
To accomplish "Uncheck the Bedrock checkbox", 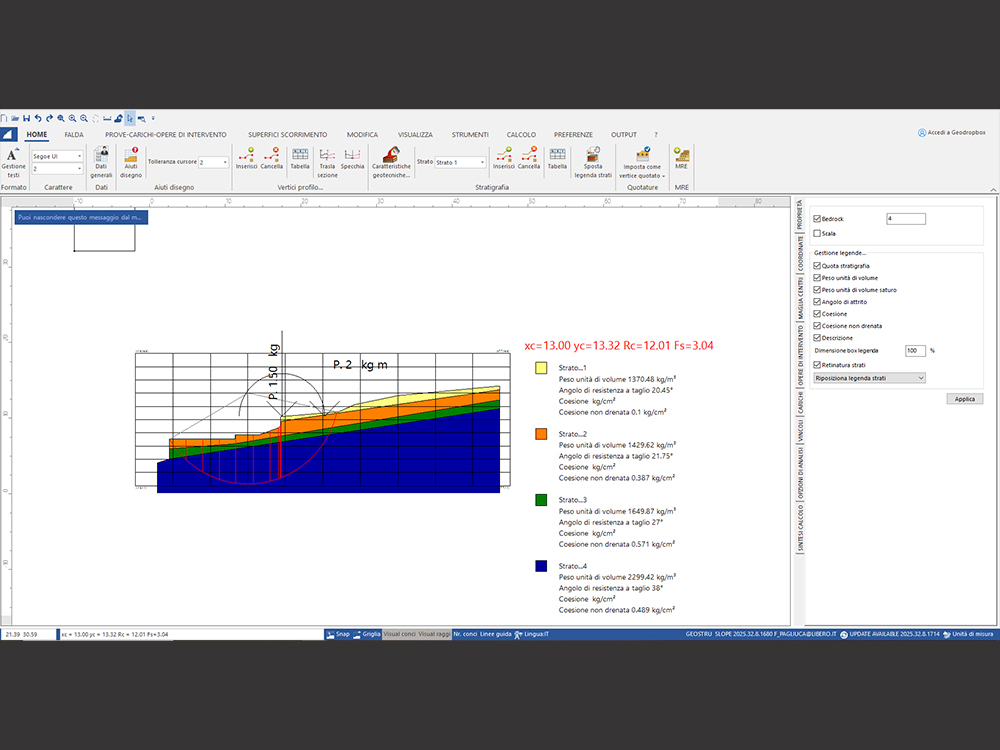I will pyautogui.click(x=817, y=219).
